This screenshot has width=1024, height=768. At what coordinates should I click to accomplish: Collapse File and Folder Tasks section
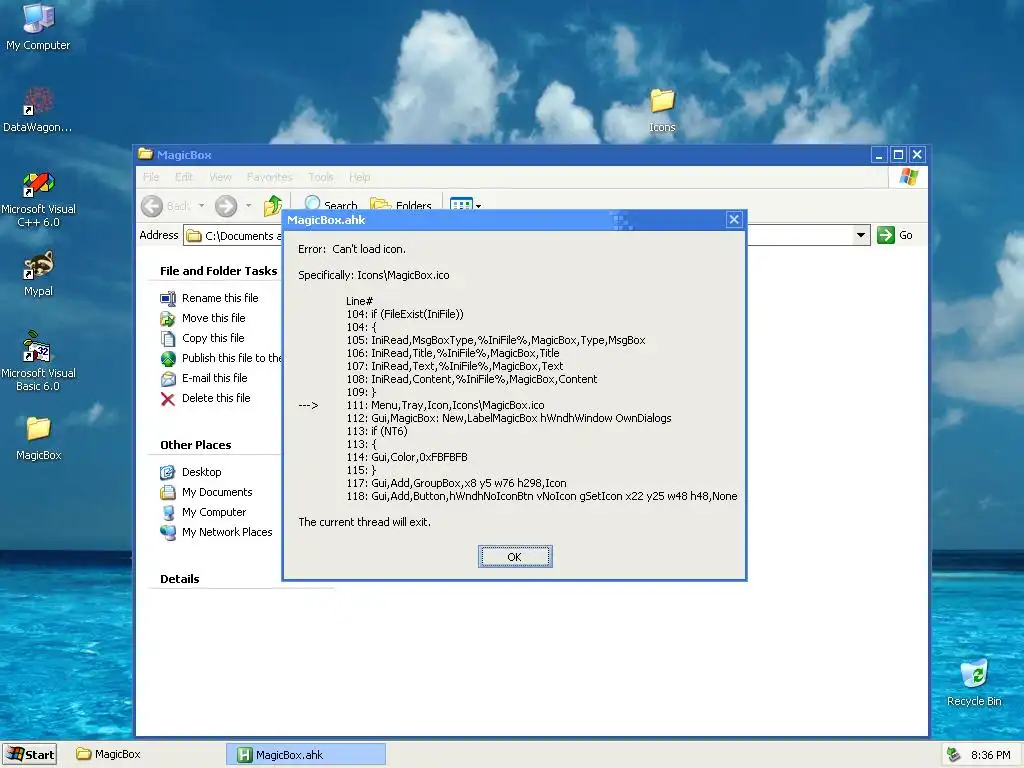(x=218, y=271)
